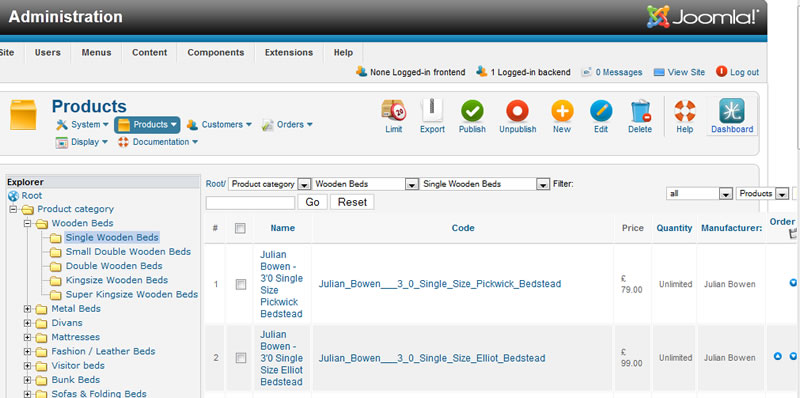Sort by the Code column header
This screenshot has height=398, width=800.
[x=463, y=228]
